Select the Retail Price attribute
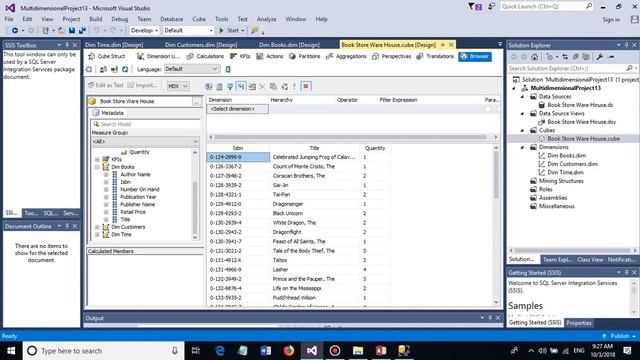 [133, 212]
